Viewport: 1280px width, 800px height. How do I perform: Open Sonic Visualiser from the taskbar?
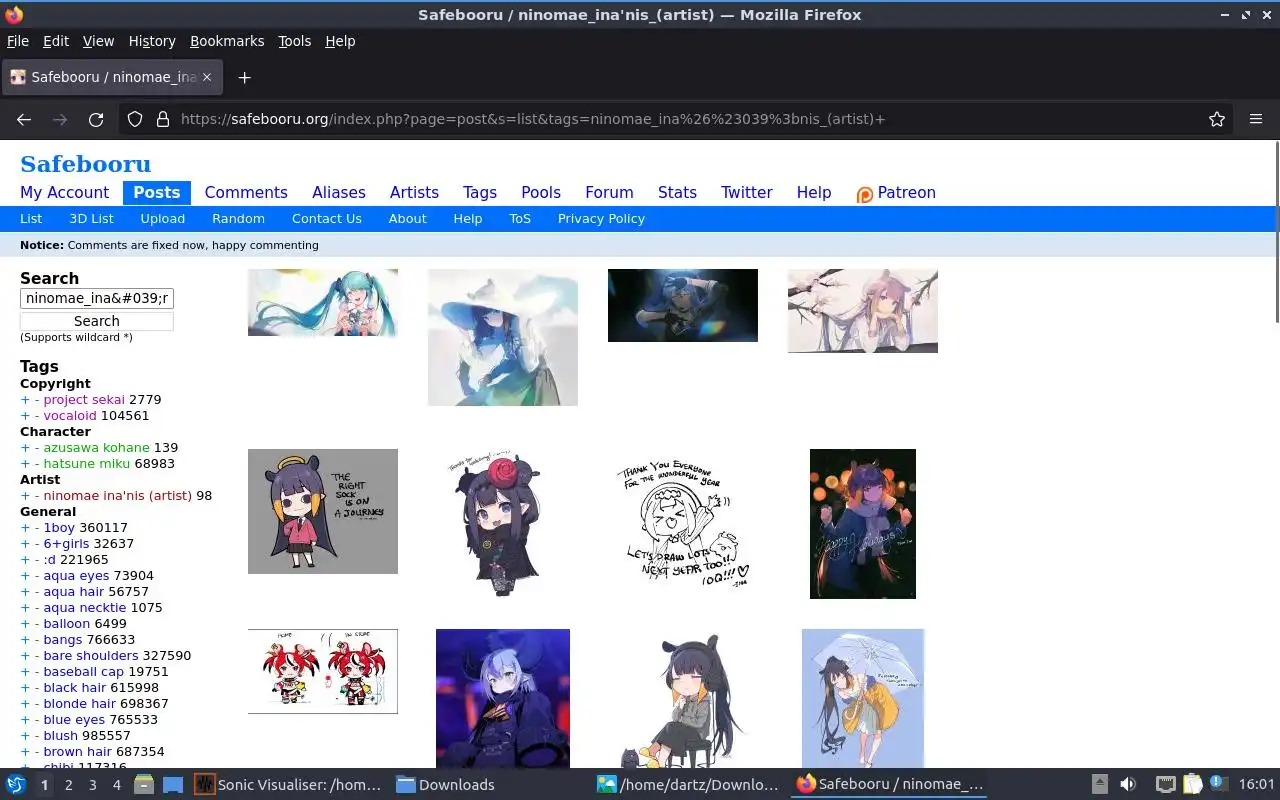click(289, 785)
